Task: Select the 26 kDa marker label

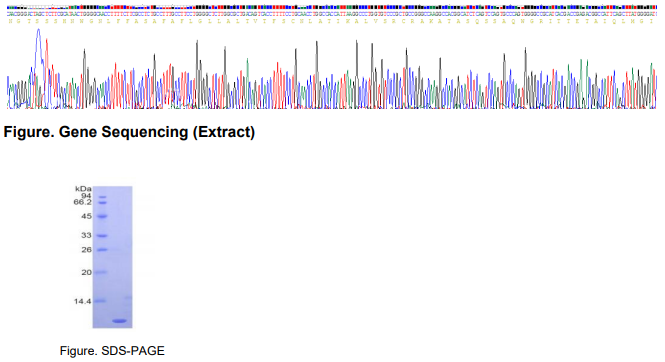Action: [87, 250]
